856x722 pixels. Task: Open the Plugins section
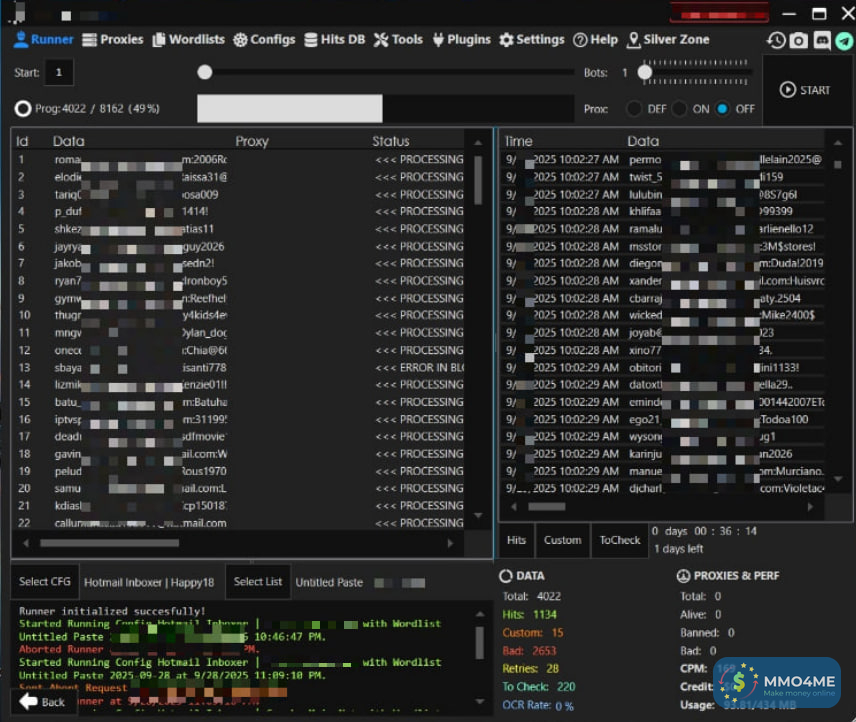tap(461, 40)
